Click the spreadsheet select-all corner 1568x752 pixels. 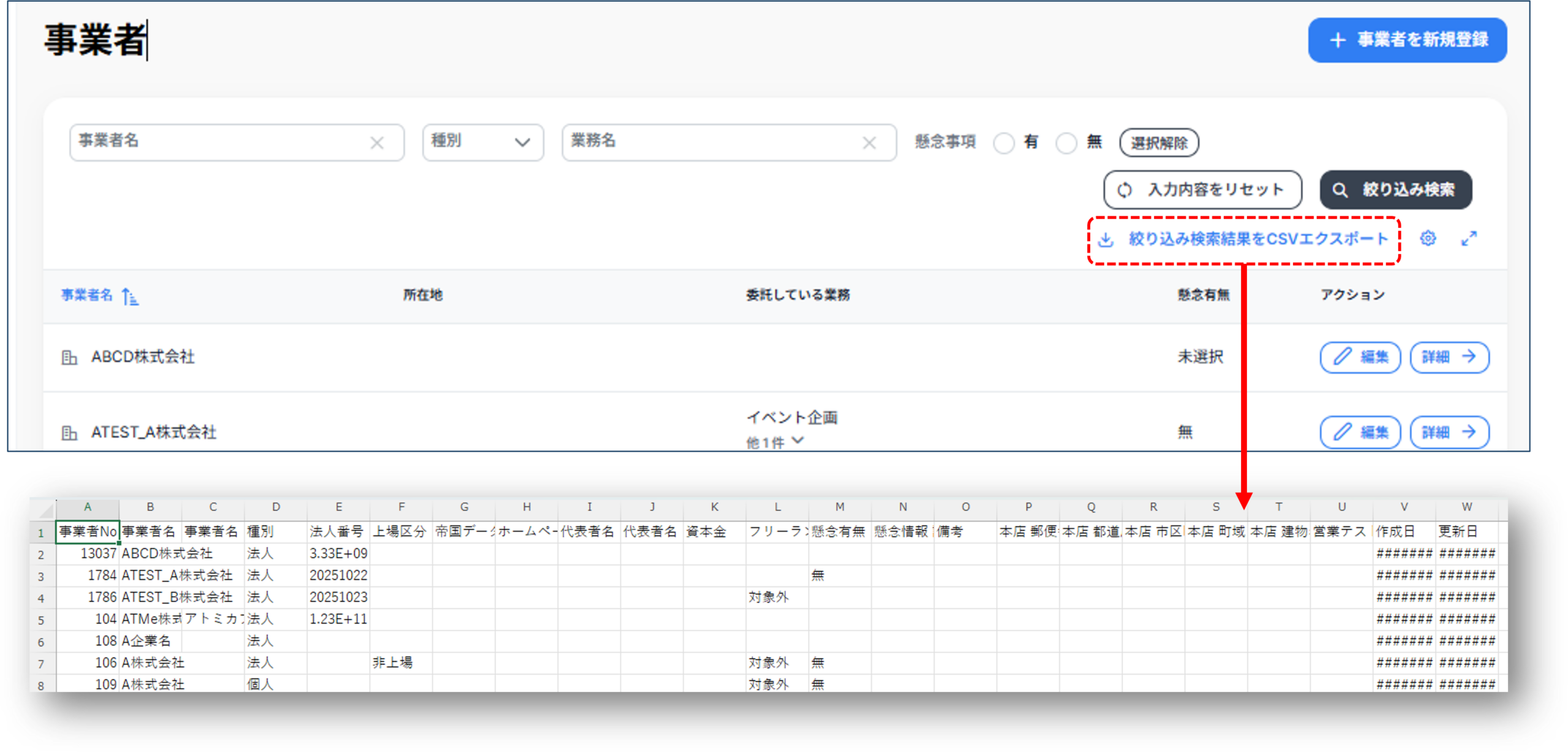(42, 509)
